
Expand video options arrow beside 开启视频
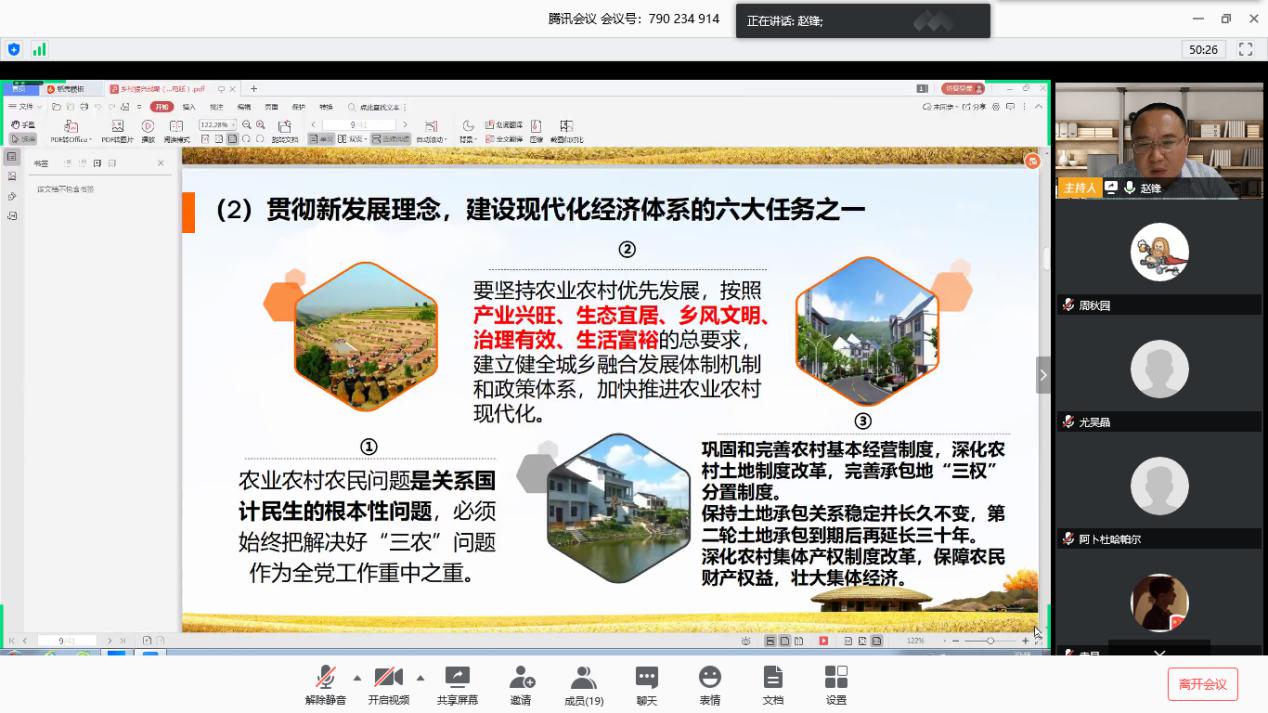420,677
